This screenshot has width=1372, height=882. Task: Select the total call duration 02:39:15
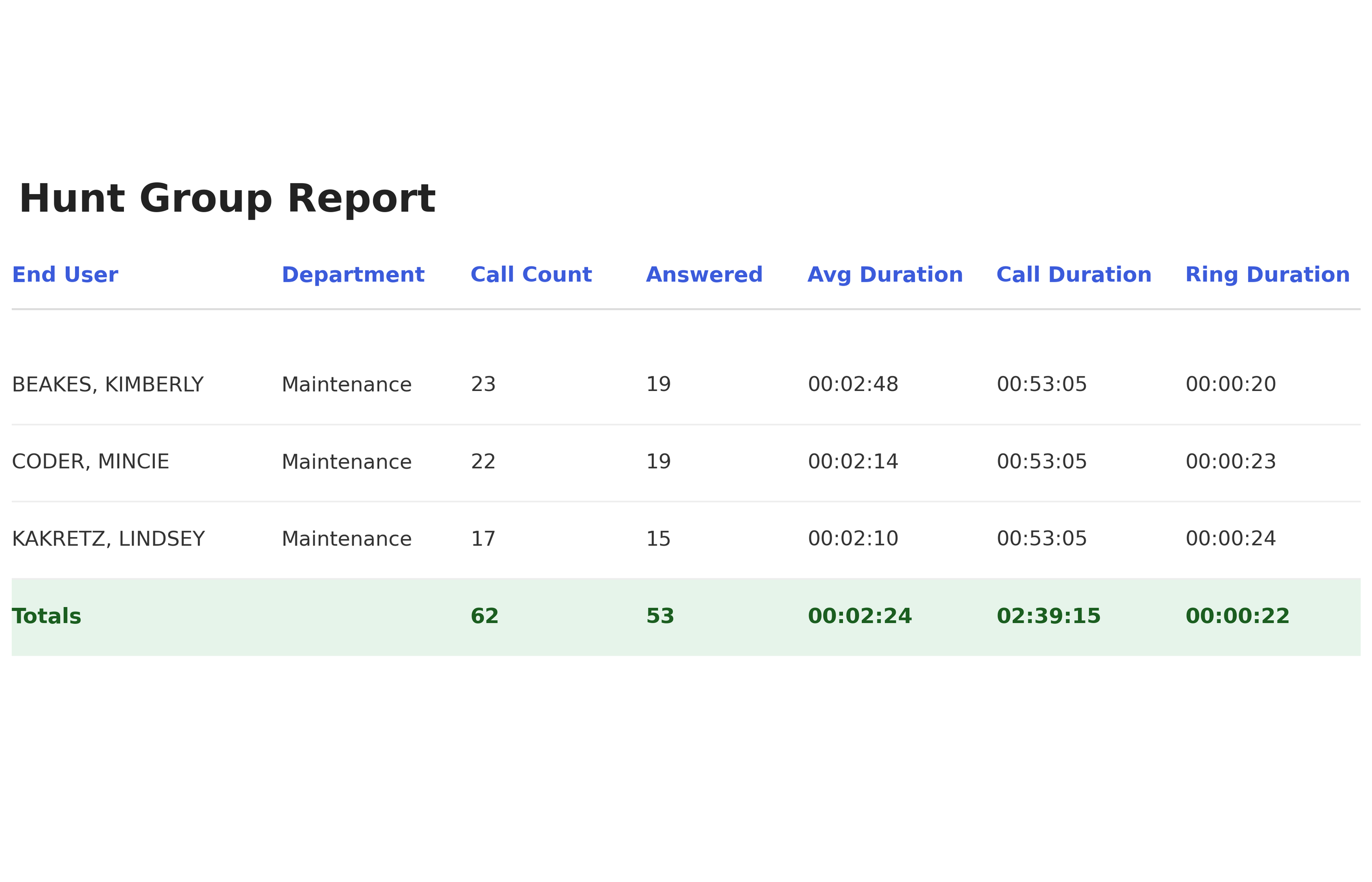[x=1049, y=616]
